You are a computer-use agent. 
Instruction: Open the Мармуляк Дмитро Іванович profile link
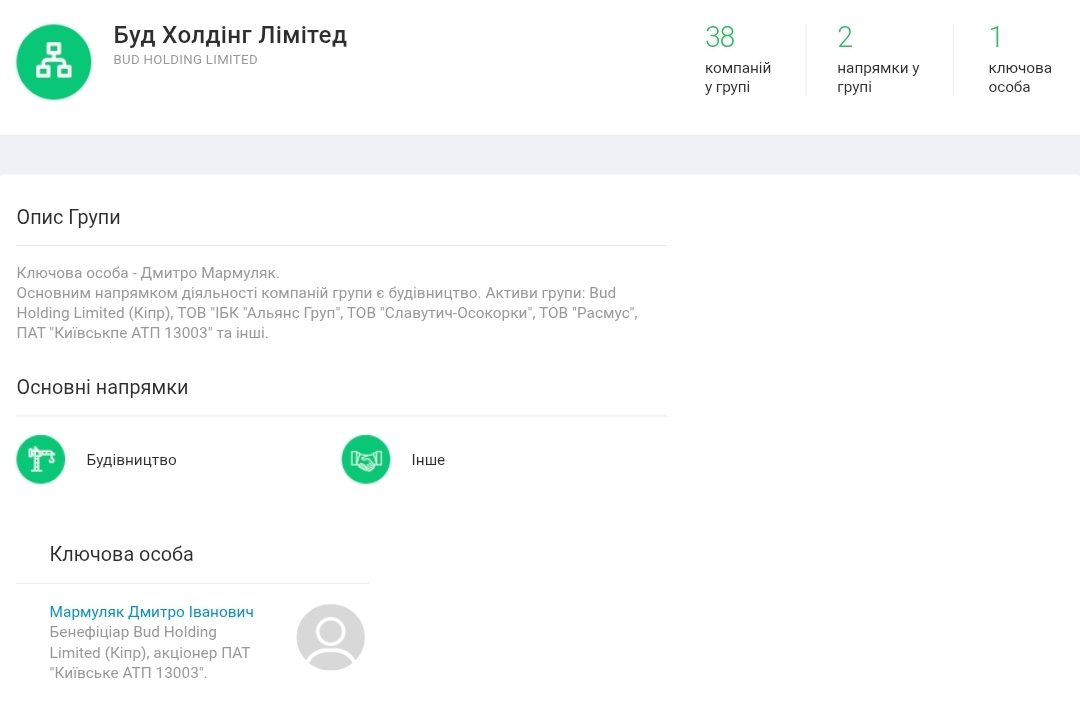click(x=151, y=612)
